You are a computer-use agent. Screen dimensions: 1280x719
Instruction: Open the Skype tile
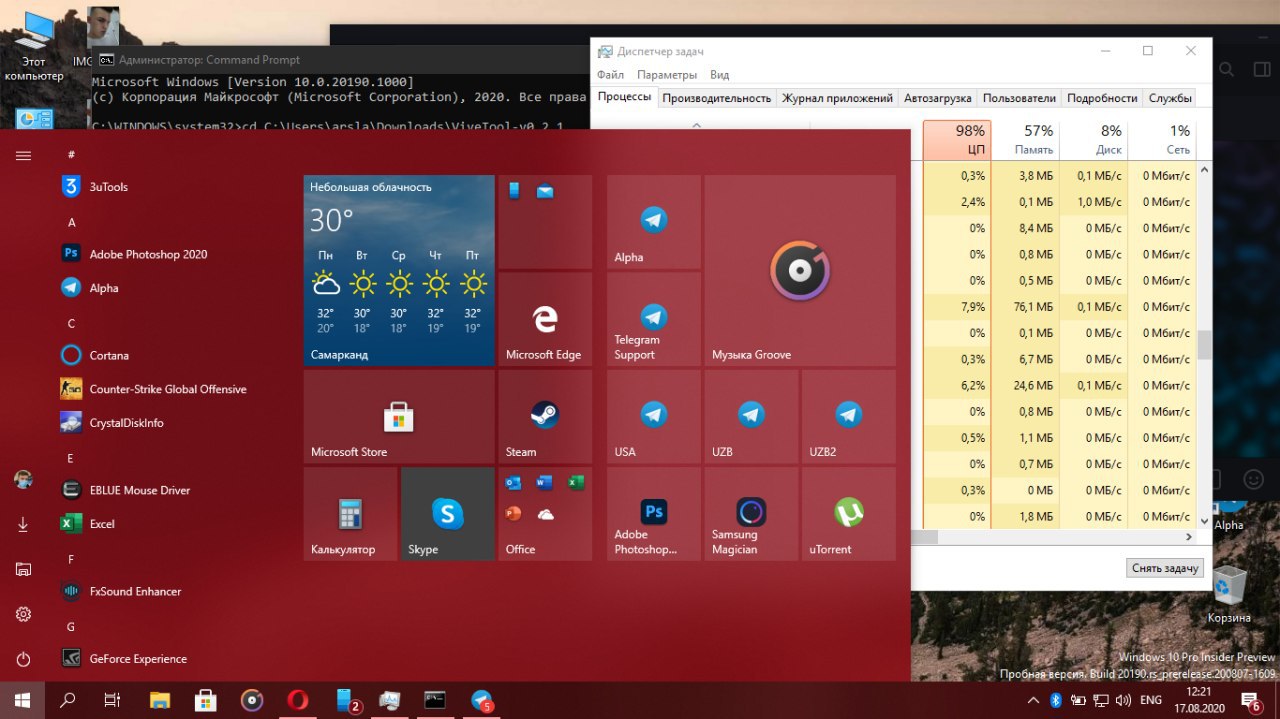[447, 513]
